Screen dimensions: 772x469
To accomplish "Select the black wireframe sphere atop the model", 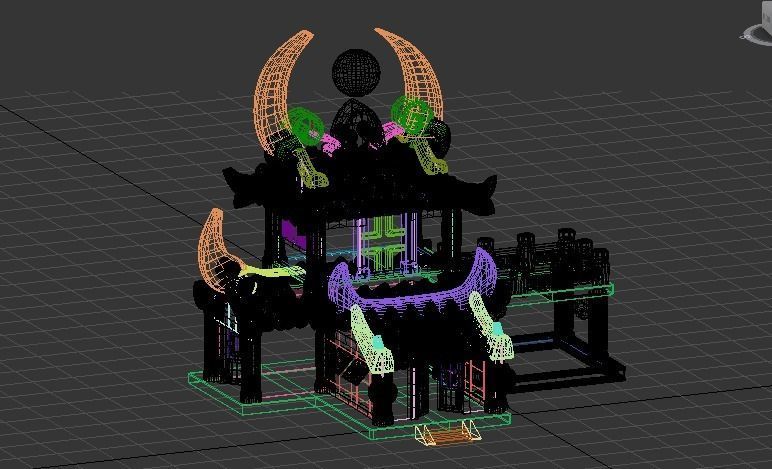I will (356, 73).
